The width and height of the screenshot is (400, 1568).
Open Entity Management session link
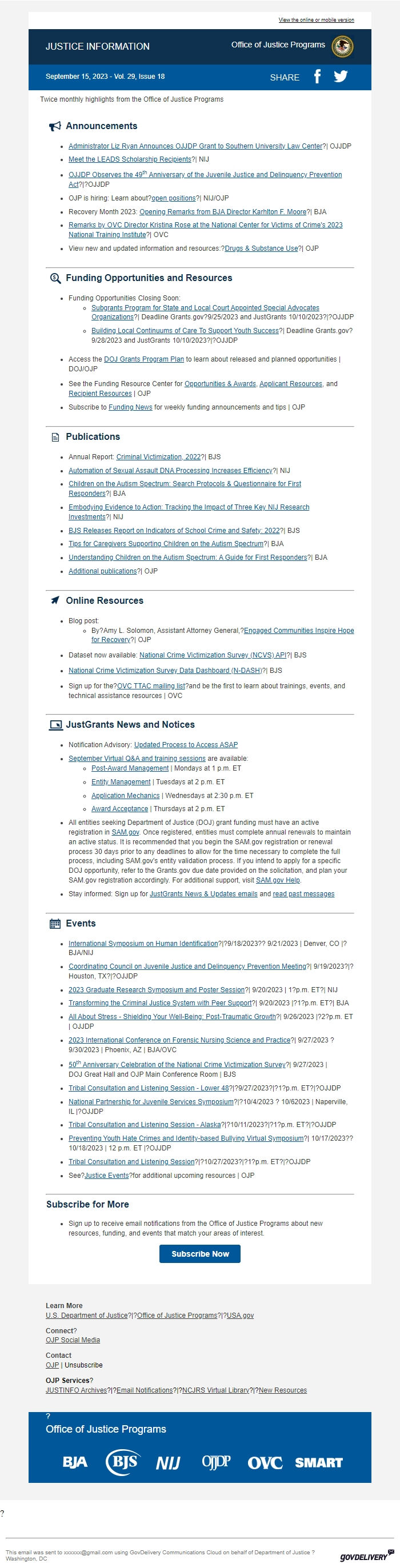coord(121,781)
